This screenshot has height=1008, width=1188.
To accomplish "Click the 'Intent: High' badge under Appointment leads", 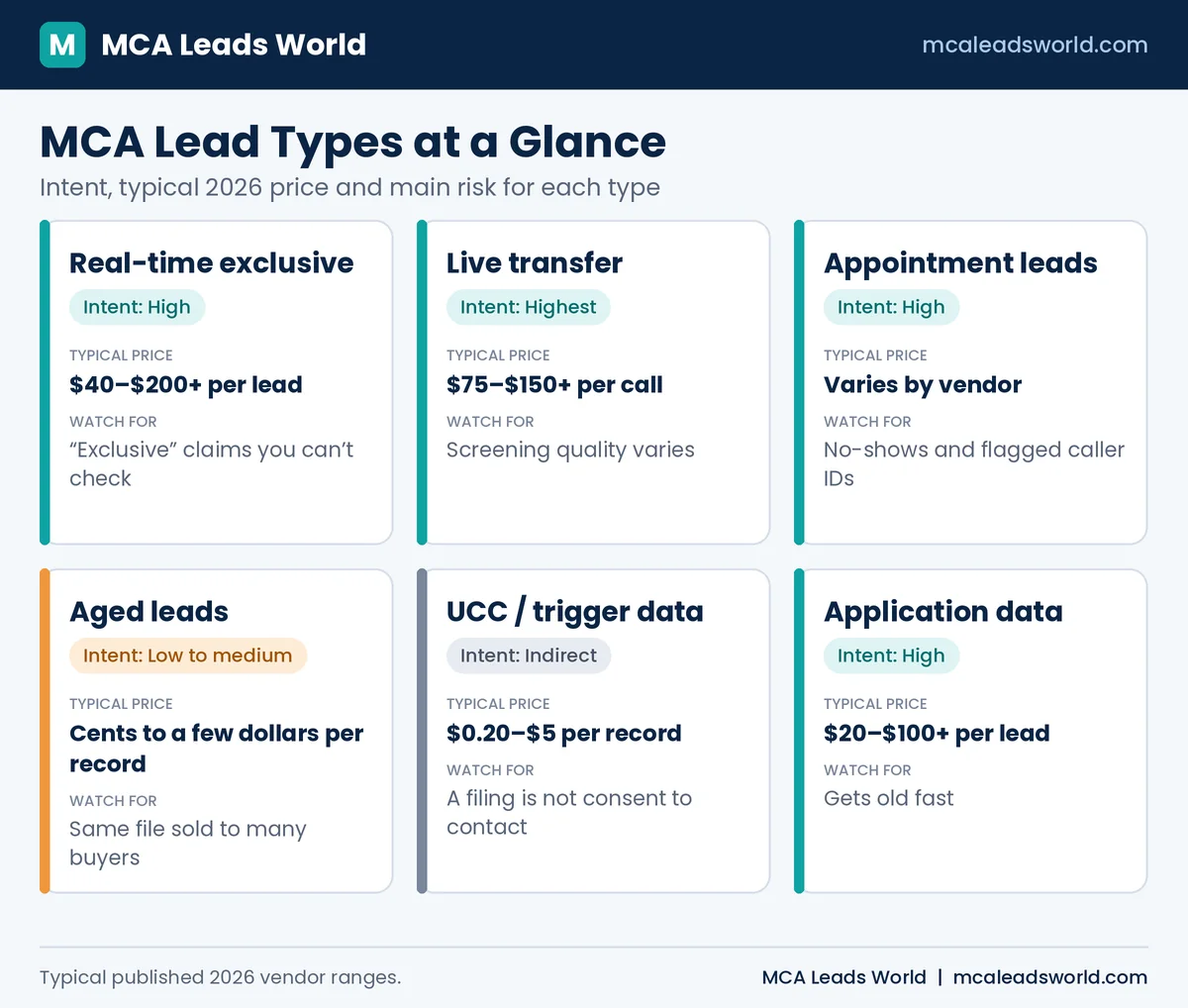I will point(891,307).
